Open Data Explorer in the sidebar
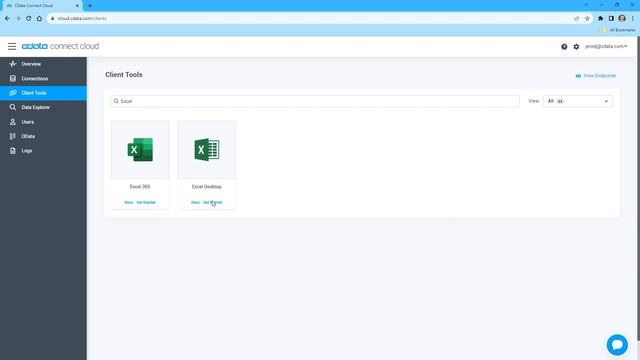Viewport: 640px width, 360px height. click(43, 107)
